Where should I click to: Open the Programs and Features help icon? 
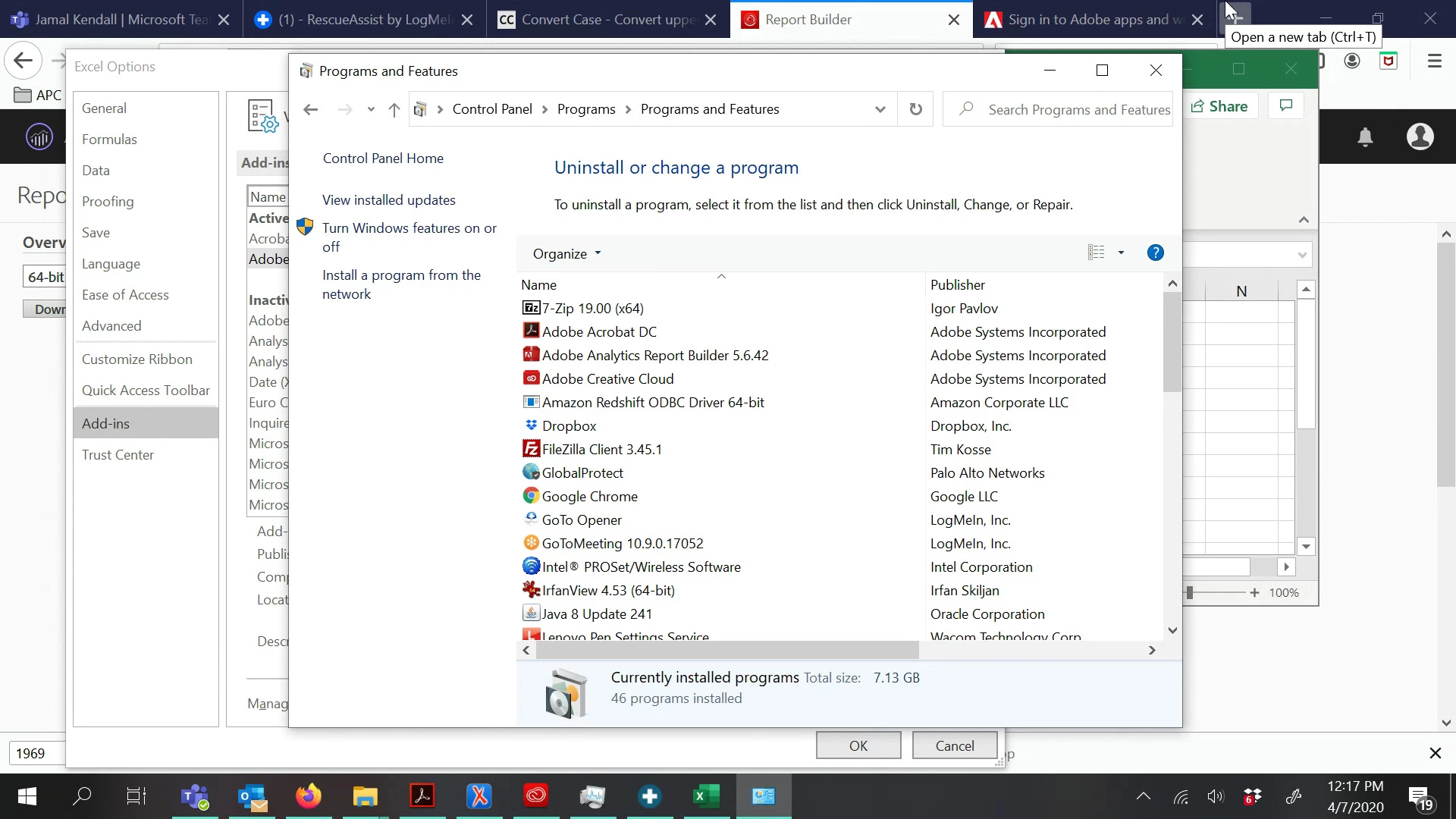pos(1155,253)
